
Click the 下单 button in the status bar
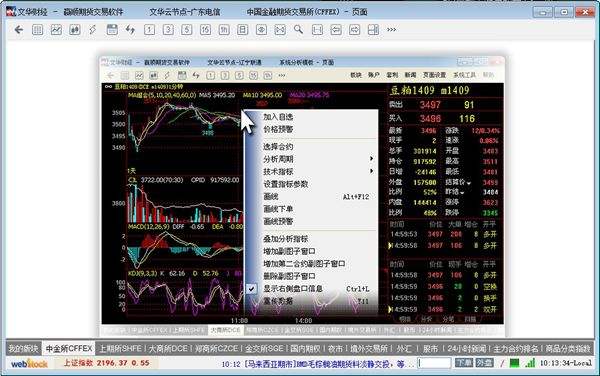(x=463, y=363)
